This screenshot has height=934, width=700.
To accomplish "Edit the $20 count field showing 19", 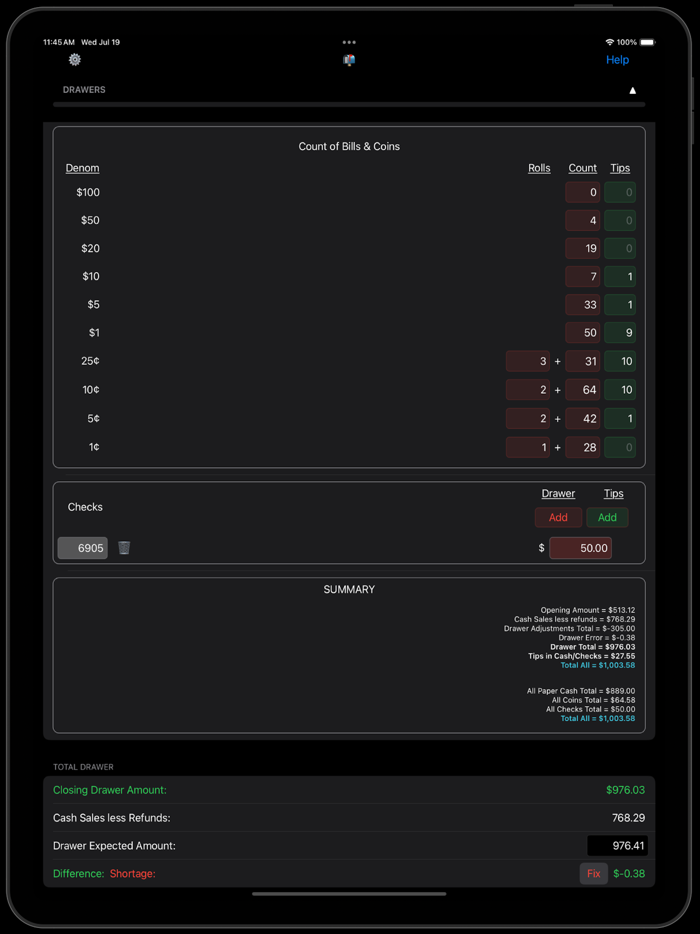I will [x=583, y=248].
